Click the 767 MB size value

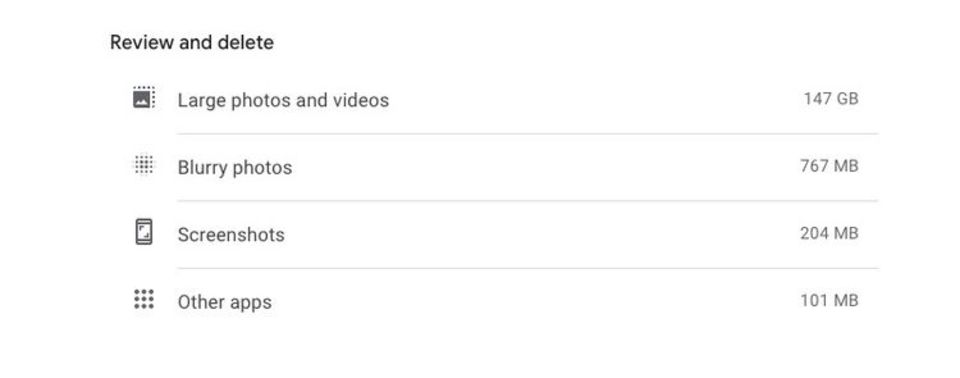829,166
